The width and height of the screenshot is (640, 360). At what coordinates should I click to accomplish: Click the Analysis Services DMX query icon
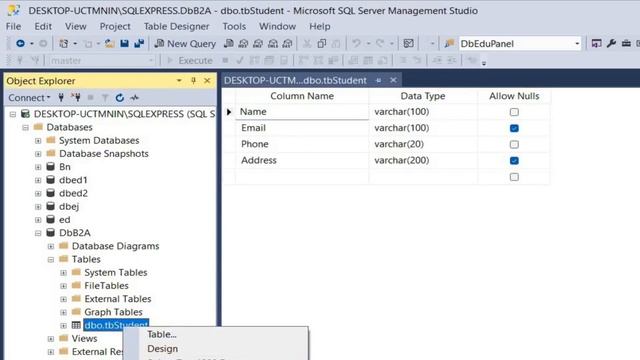point(258,43)
